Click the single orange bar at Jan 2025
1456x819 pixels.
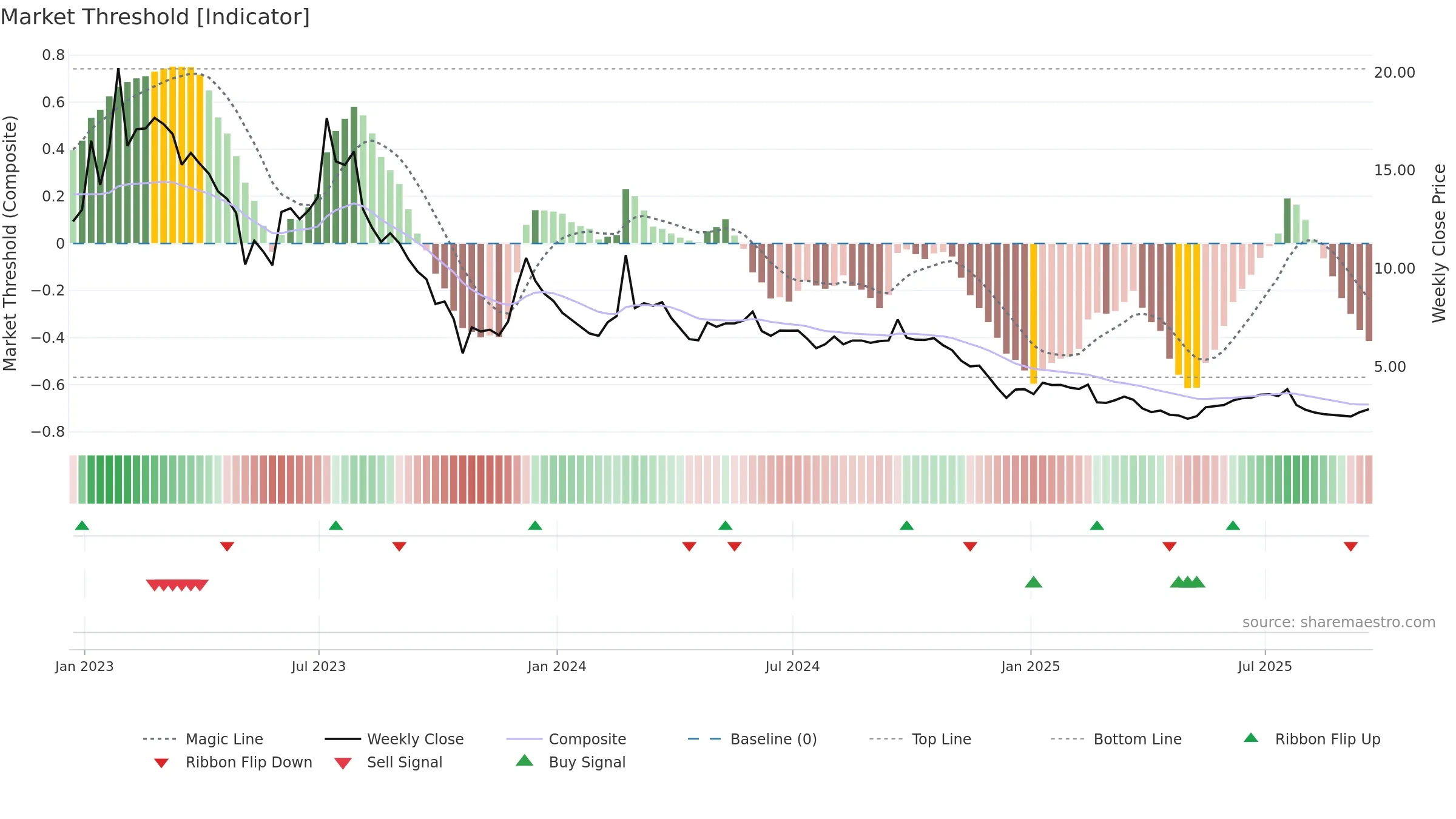1034,314
